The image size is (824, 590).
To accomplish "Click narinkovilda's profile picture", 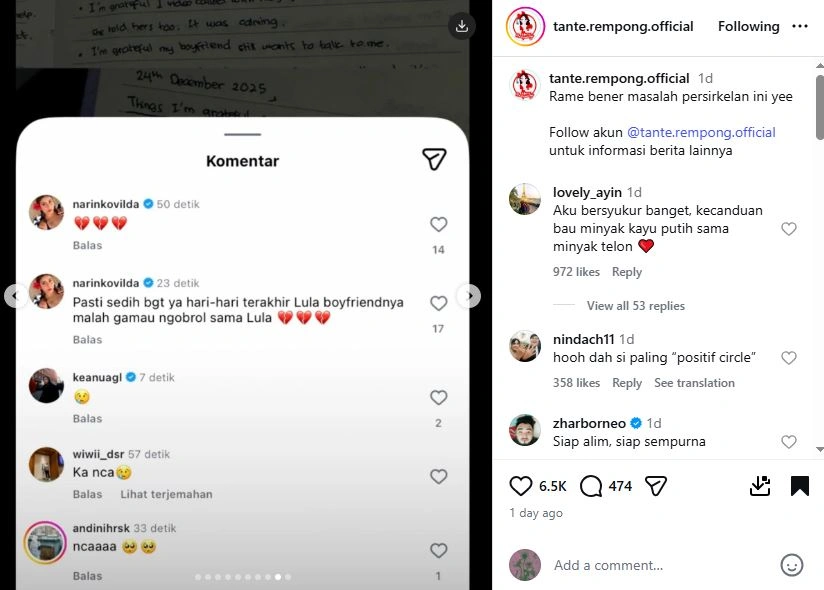I will coord(45,213).
